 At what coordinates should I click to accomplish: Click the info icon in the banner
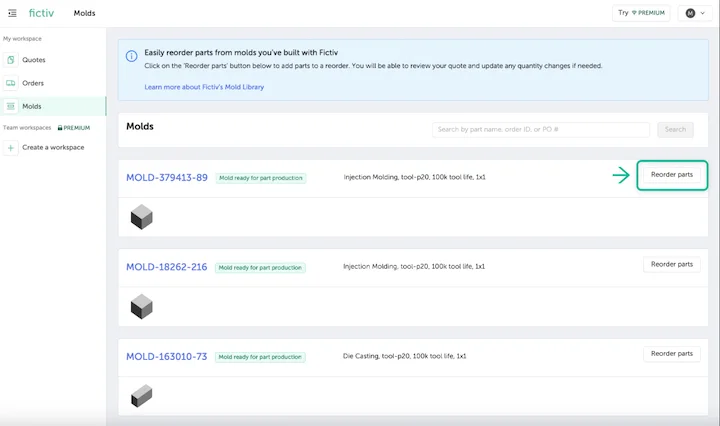(x=131, y=56)
